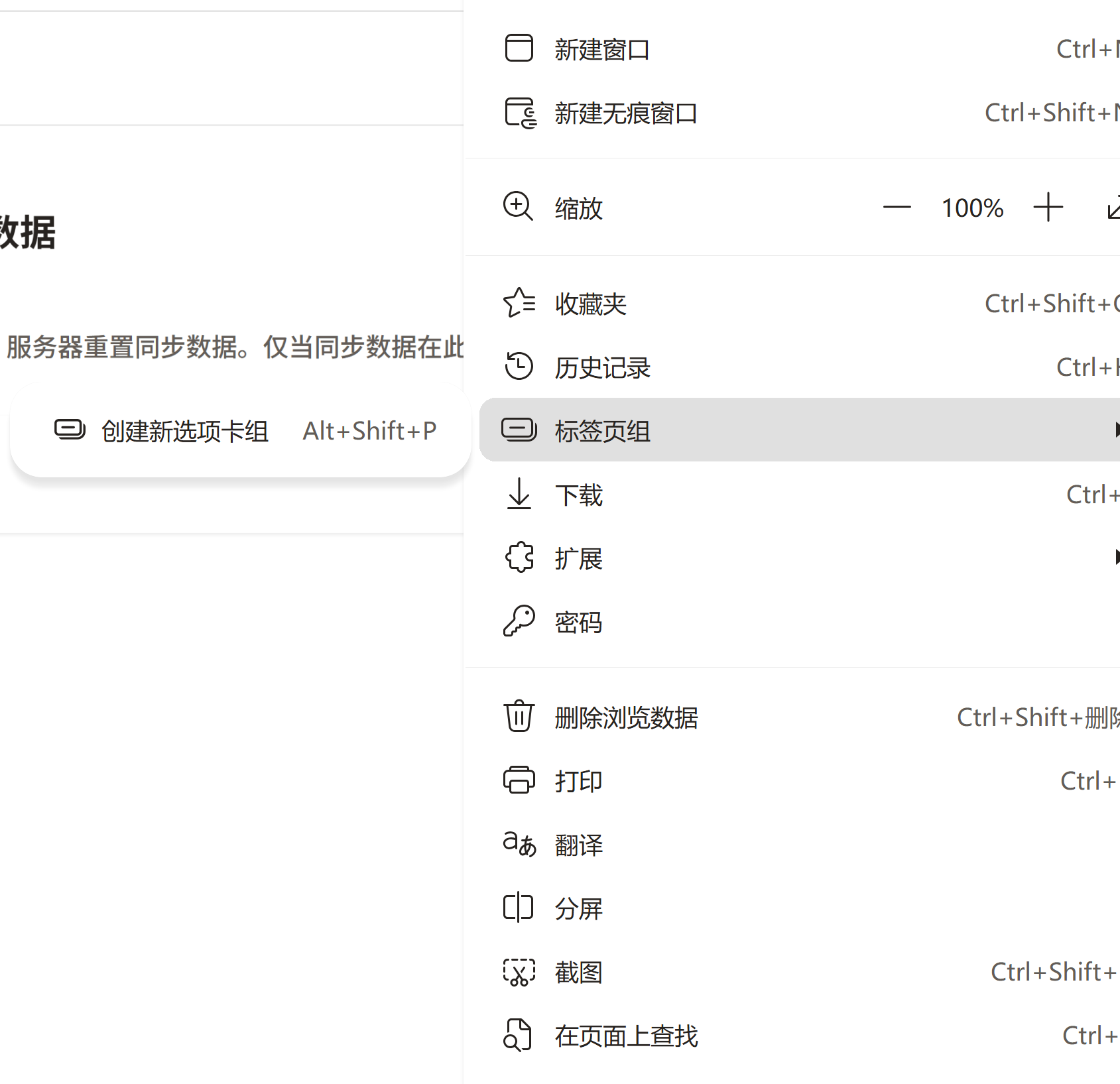Image resolution: width=1120 pixels, height=1084 pixels.
Task: Click the new window icon
Action: tap(519, 48)
